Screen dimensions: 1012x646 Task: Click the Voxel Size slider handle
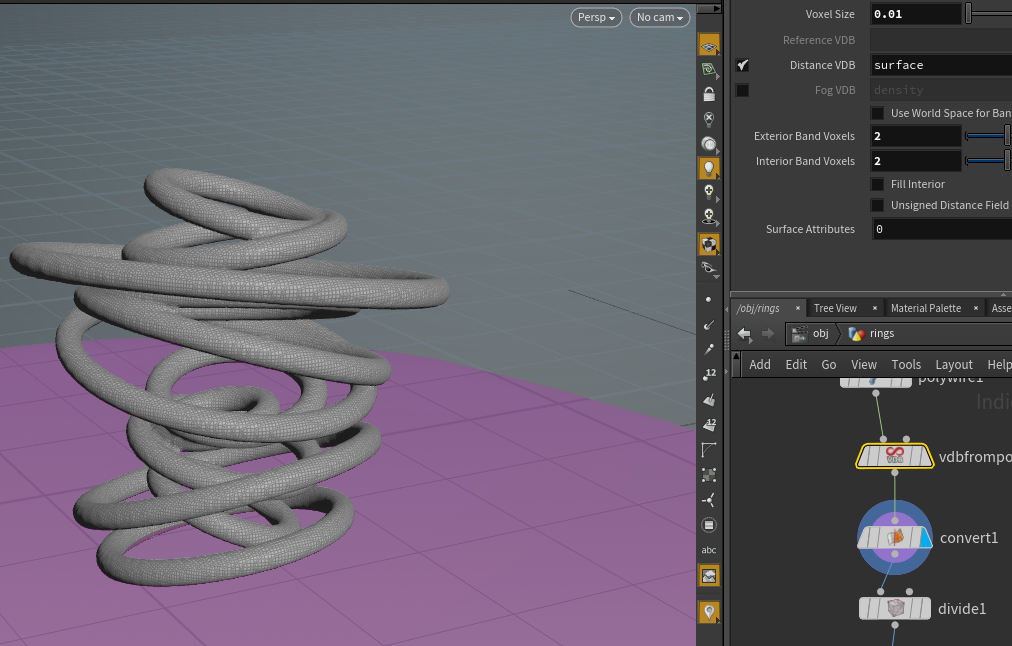(x=968, y=14)
